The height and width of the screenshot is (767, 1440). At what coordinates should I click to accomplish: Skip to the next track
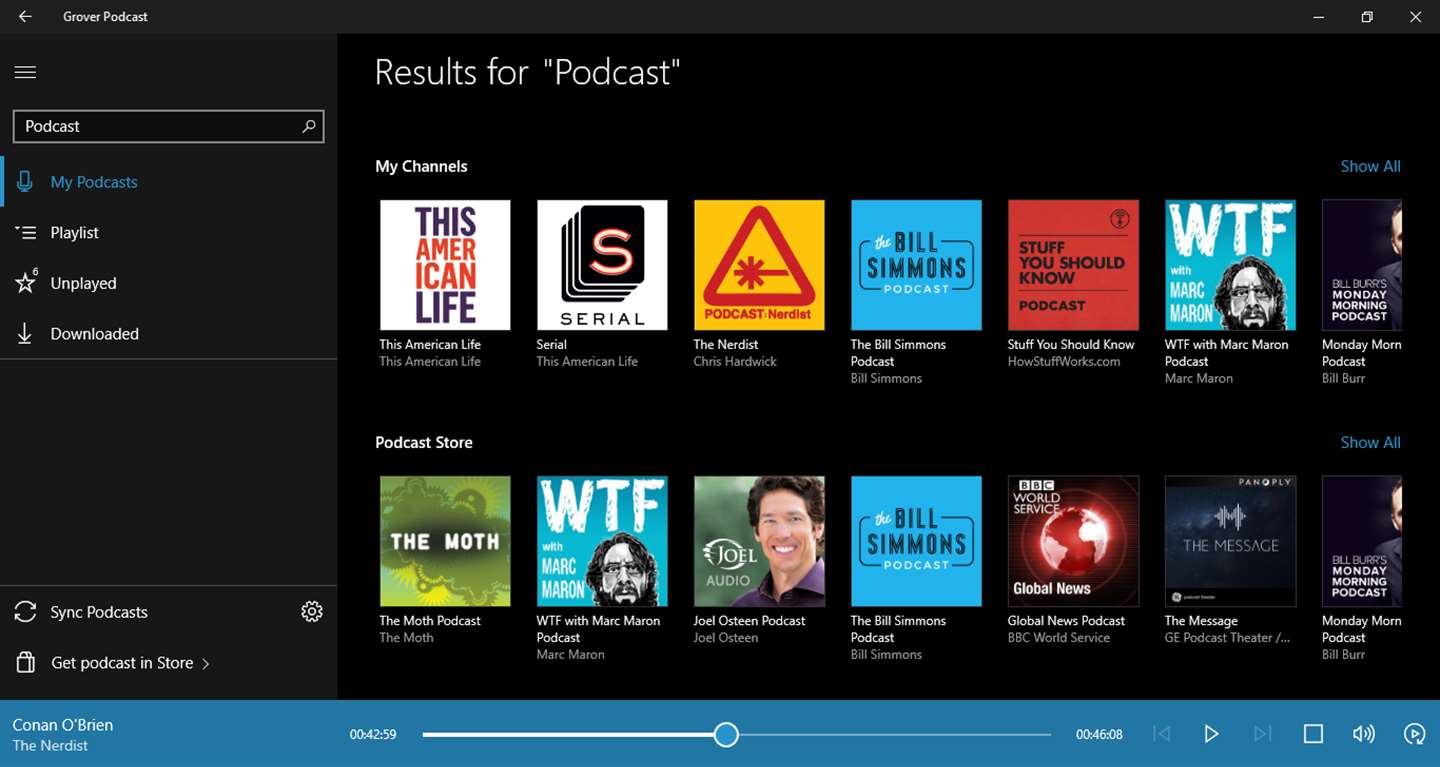[x=1262, y=734]
